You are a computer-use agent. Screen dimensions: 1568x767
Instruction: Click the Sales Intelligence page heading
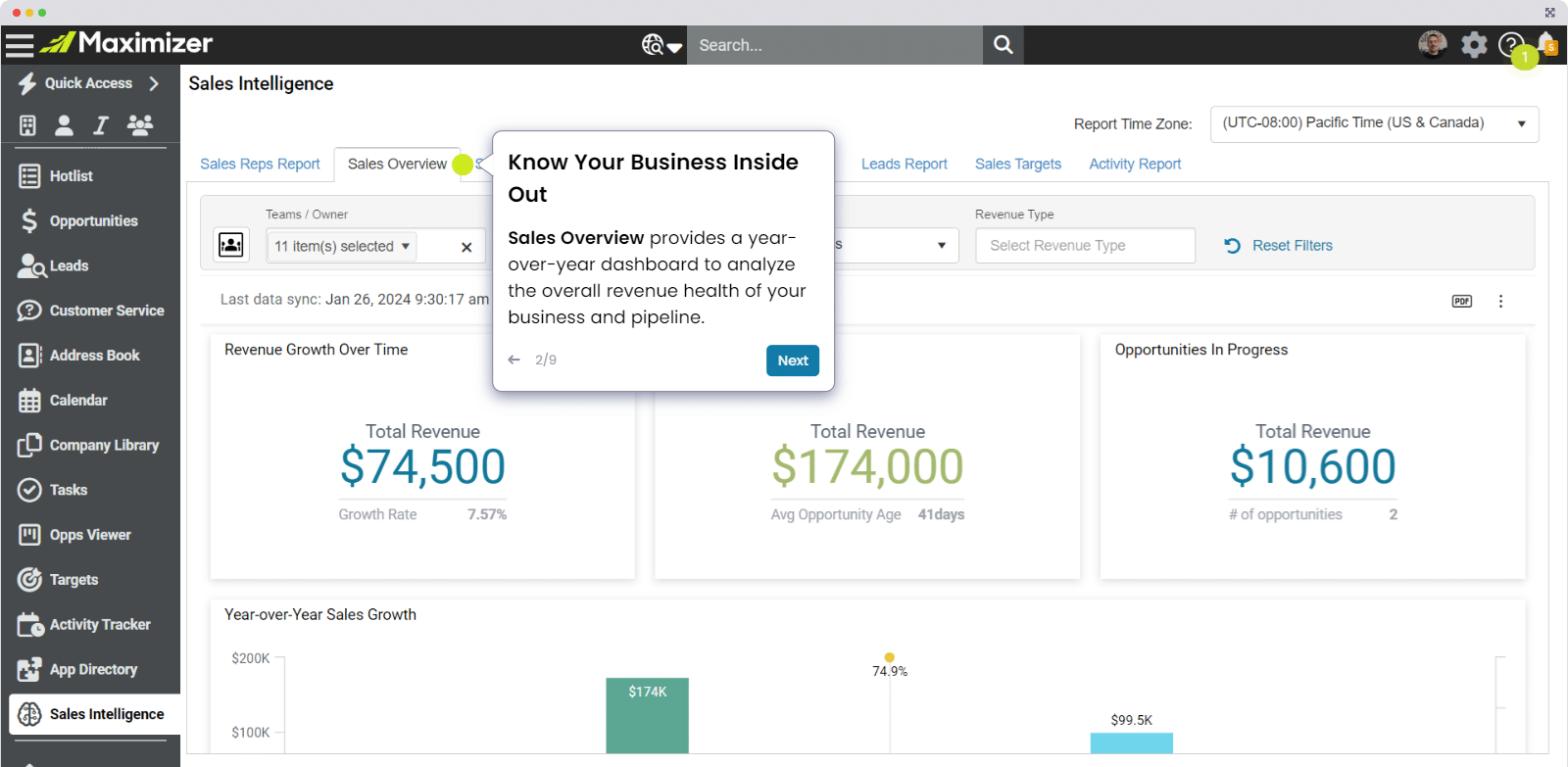pos(261,84)
